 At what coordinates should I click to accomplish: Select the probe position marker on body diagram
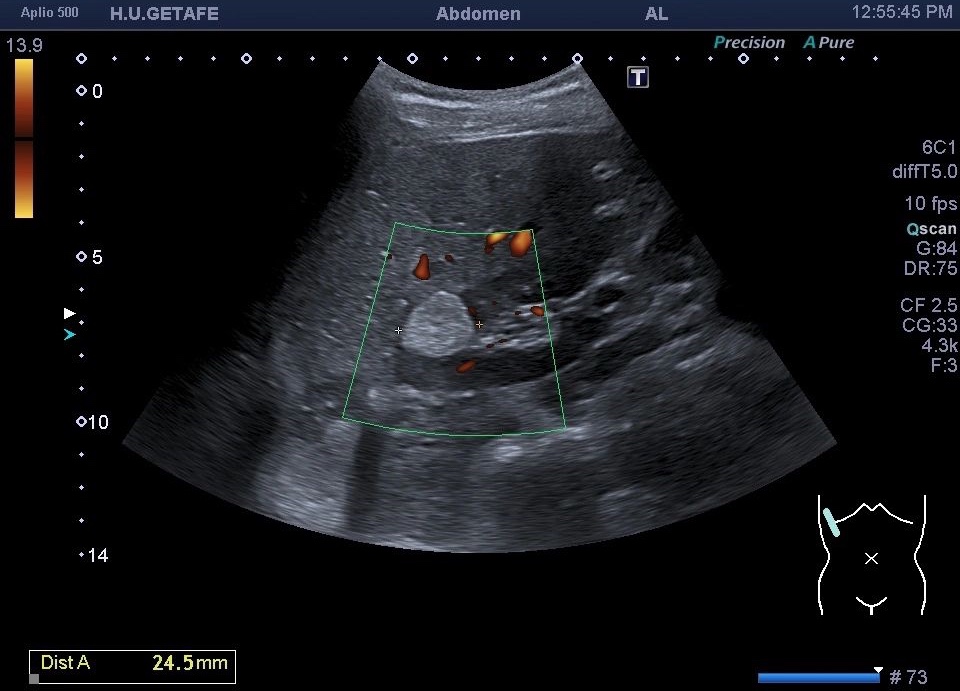832,522
